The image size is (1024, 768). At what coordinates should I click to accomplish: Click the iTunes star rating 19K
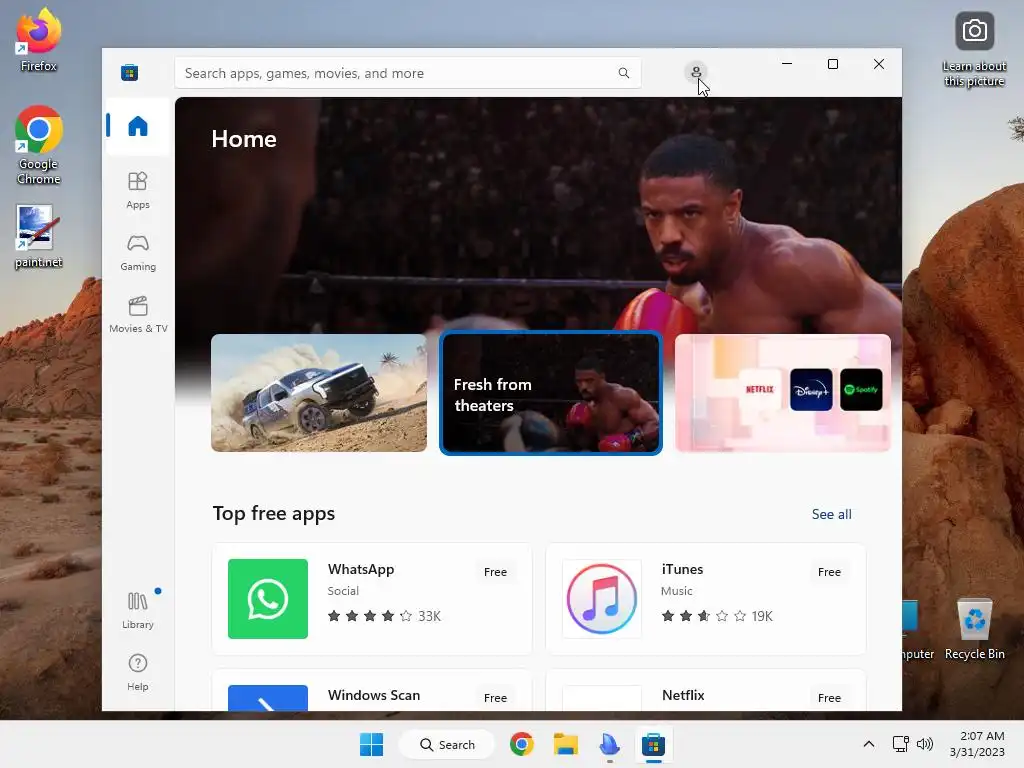coord(717,616)
